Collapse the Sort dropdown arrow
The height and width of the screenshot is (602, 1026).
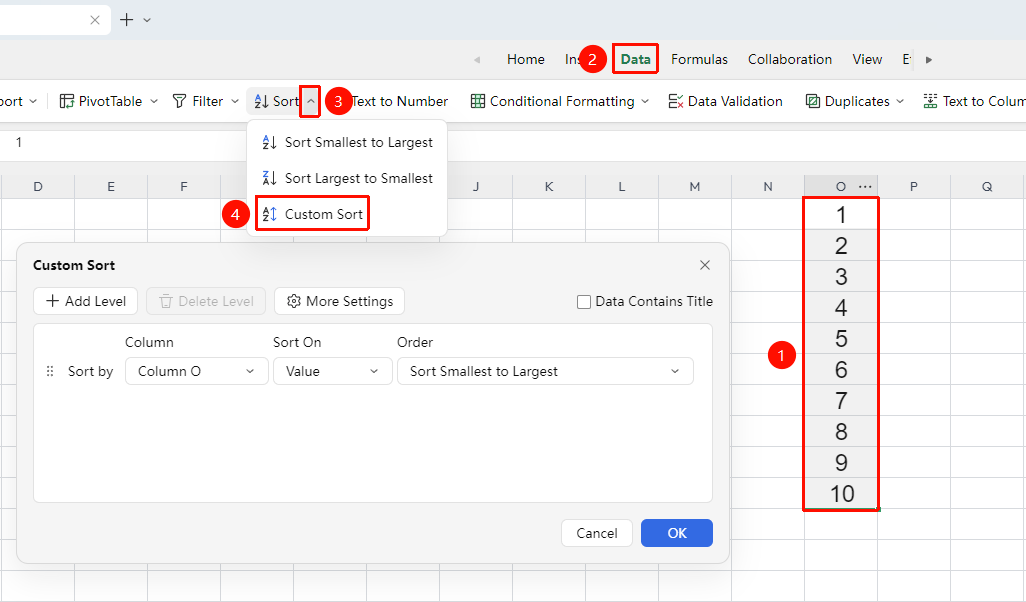[x=311, y=101]
